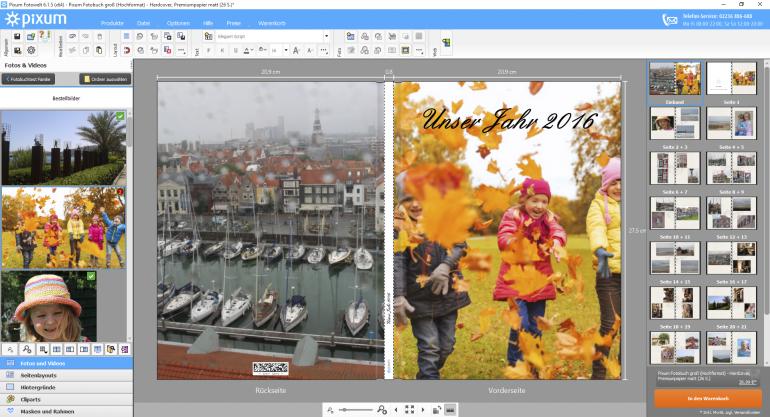Go to next page arrow

[423, 410]
